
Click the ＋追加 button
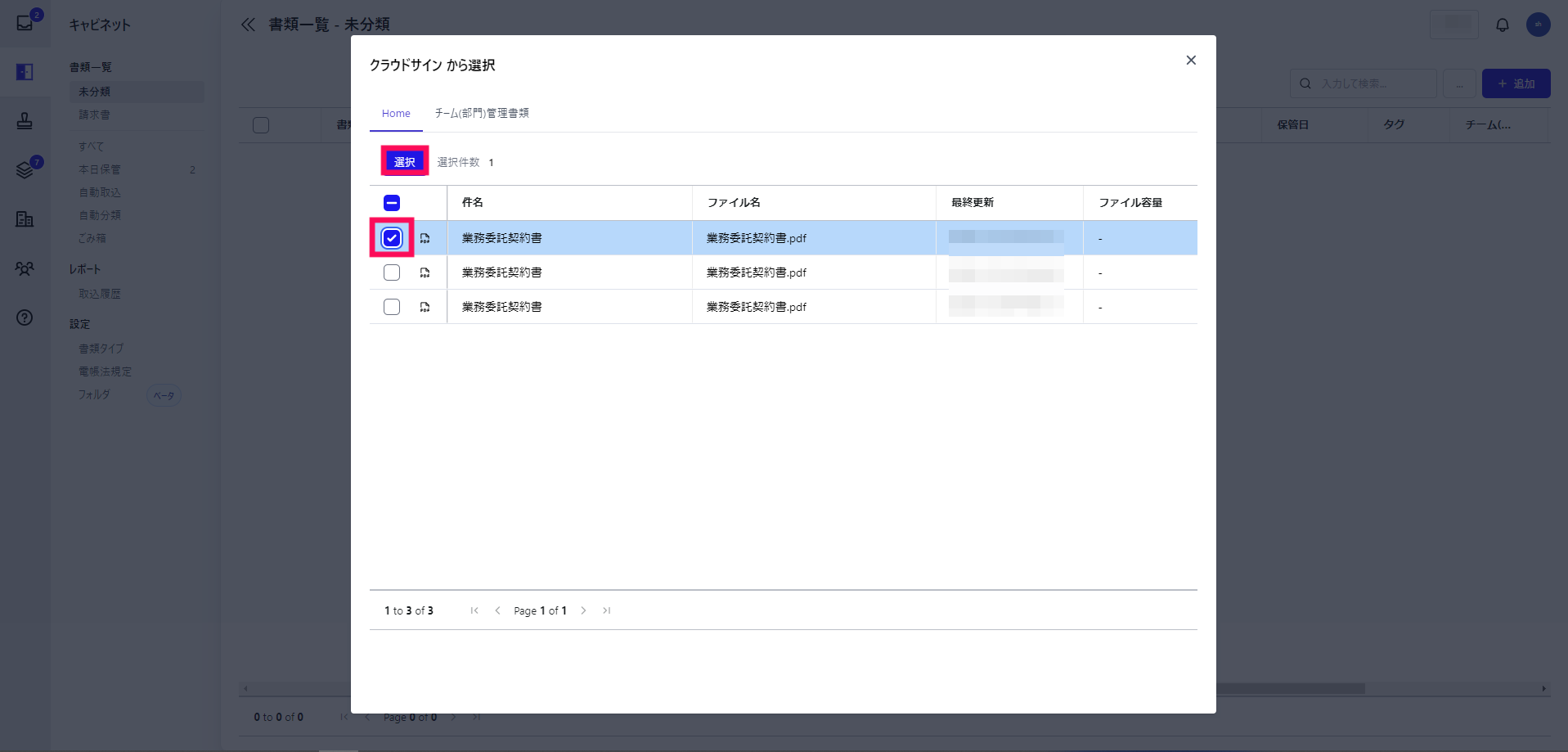tap(1516, 83)
